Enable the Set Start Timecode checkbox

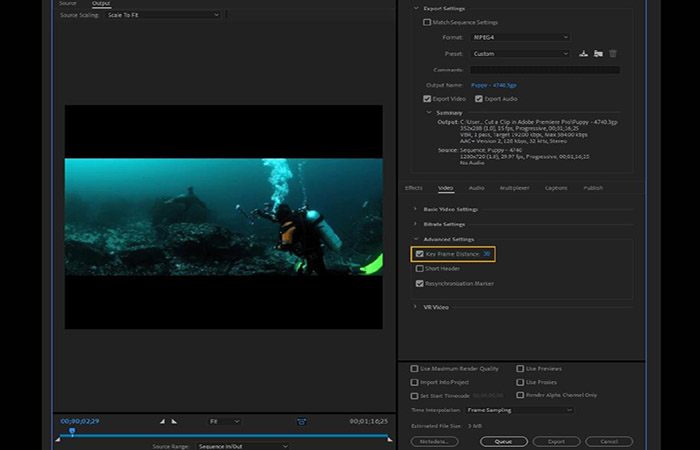(414, 396)
